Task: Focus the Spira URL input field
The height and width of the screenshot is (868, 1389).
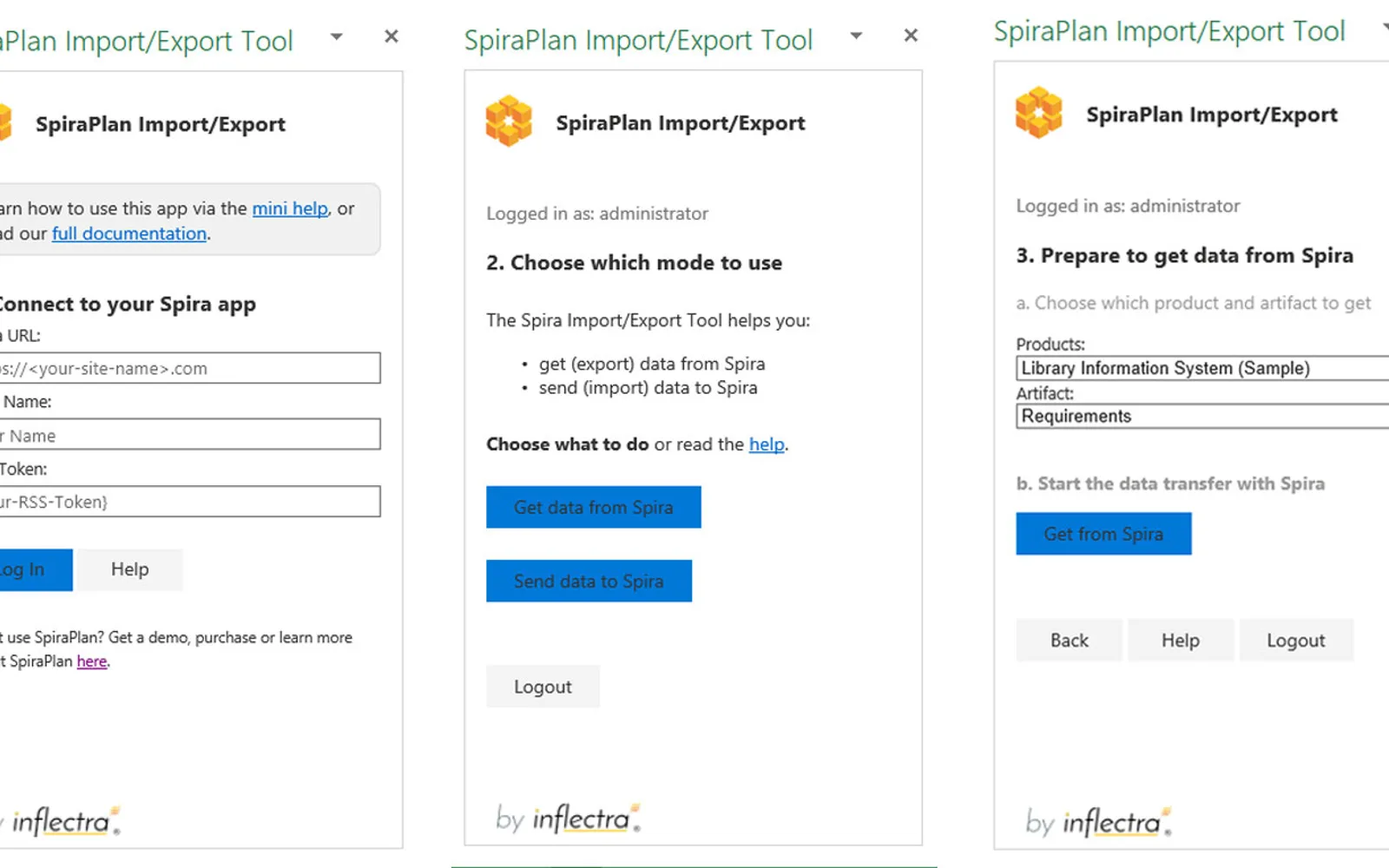Action: click(189, 368)
